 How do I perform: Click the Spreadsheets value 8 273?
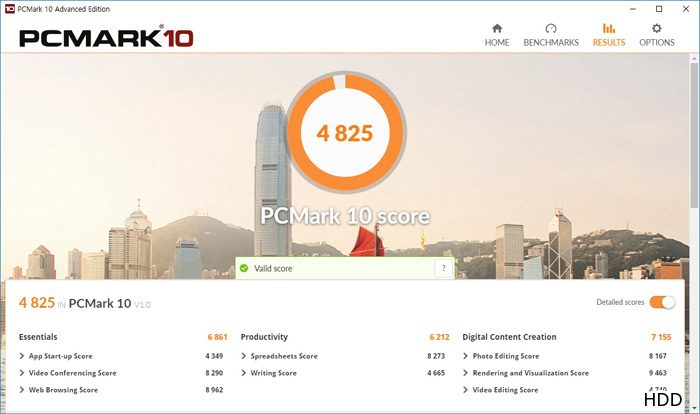click(x=436, y=356)
